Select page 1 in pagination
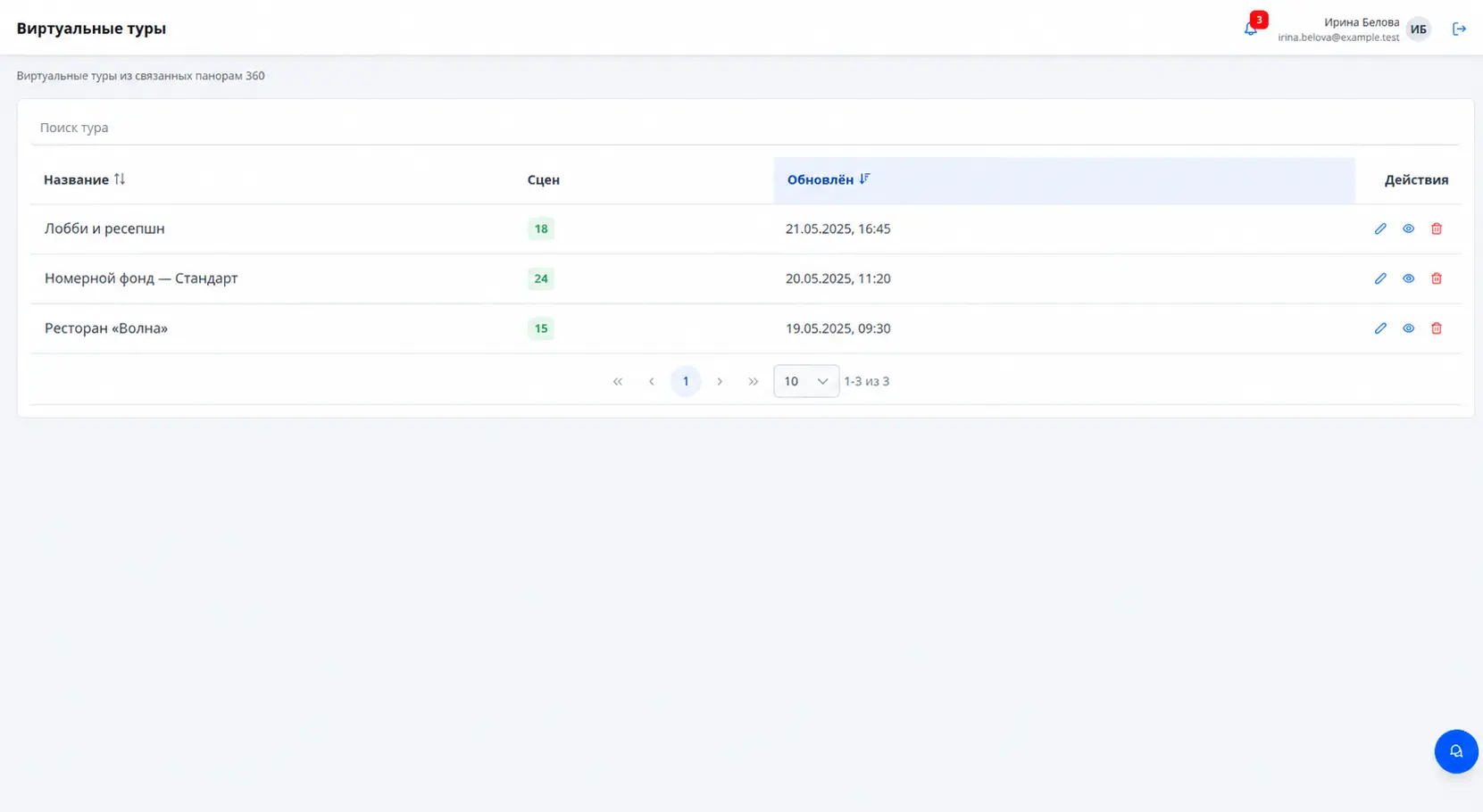The width and height of the screenshot is (1483, 812). coord(686,381)
